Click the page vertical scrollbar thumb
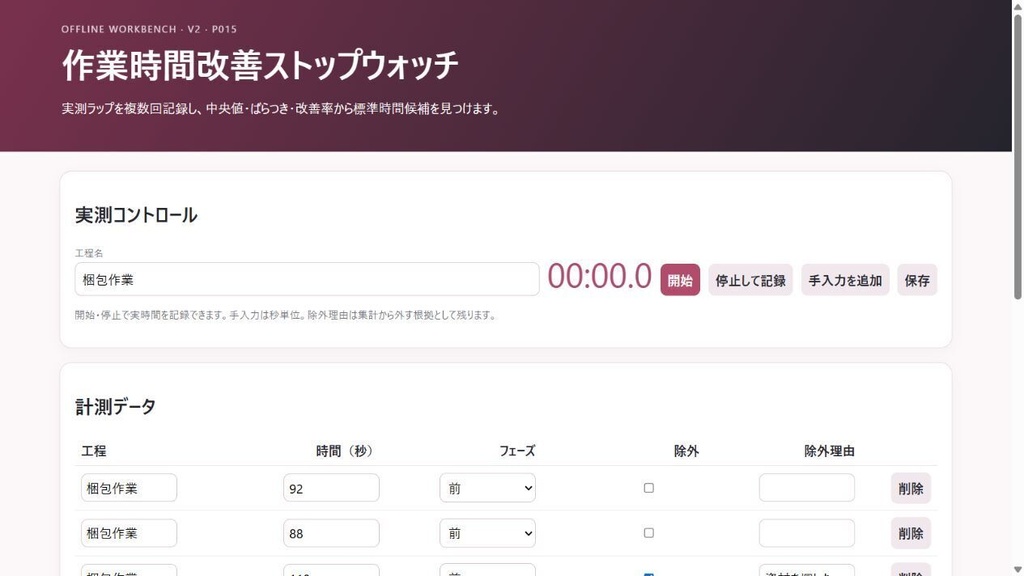1024x576 pixels. click(1017, 157)
